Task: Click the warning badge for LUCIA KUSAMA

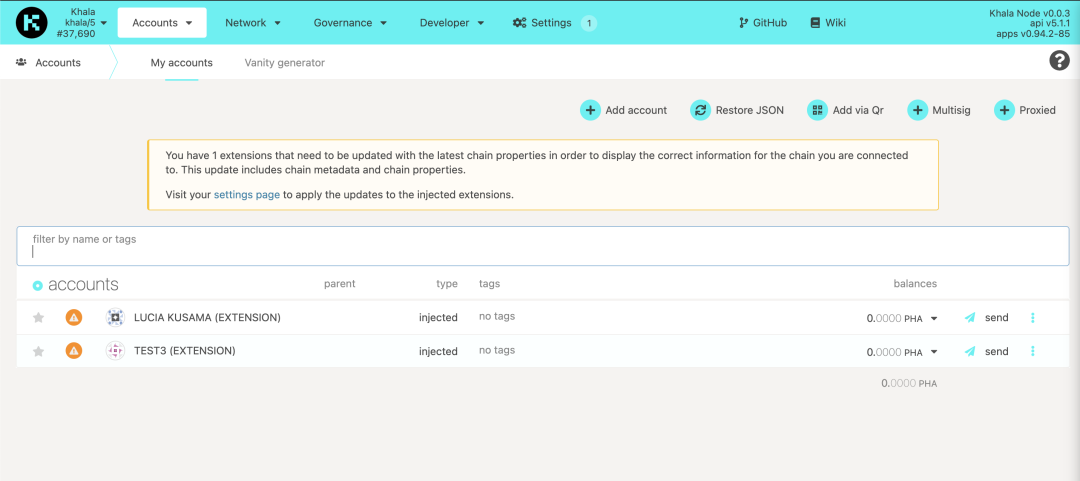Action: (x=73, y=318)
